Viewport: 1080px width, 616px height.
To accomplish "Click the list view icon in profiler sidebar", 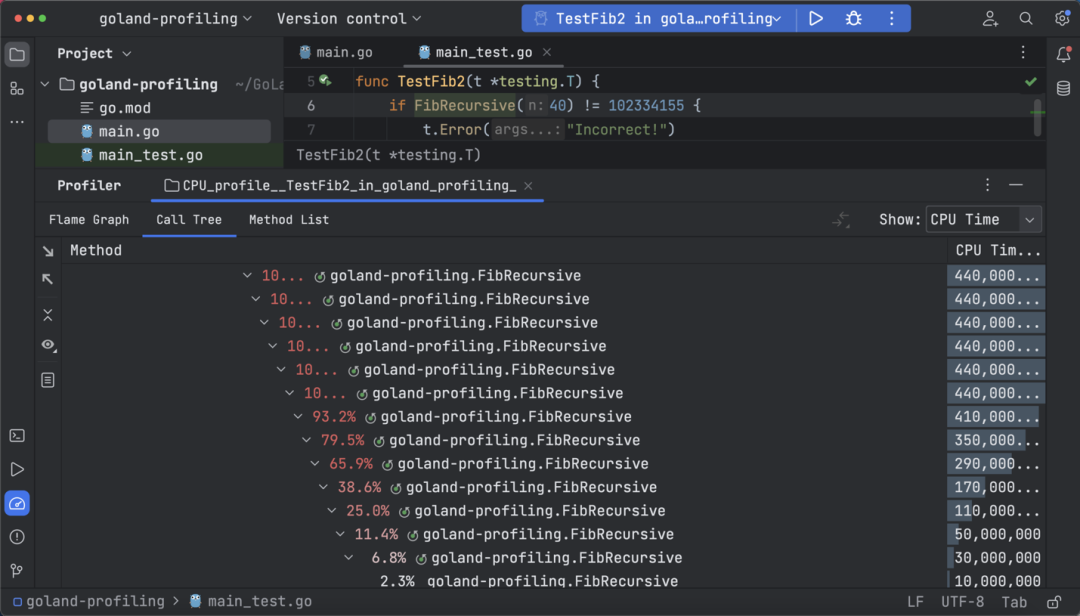I will point(48,380).
